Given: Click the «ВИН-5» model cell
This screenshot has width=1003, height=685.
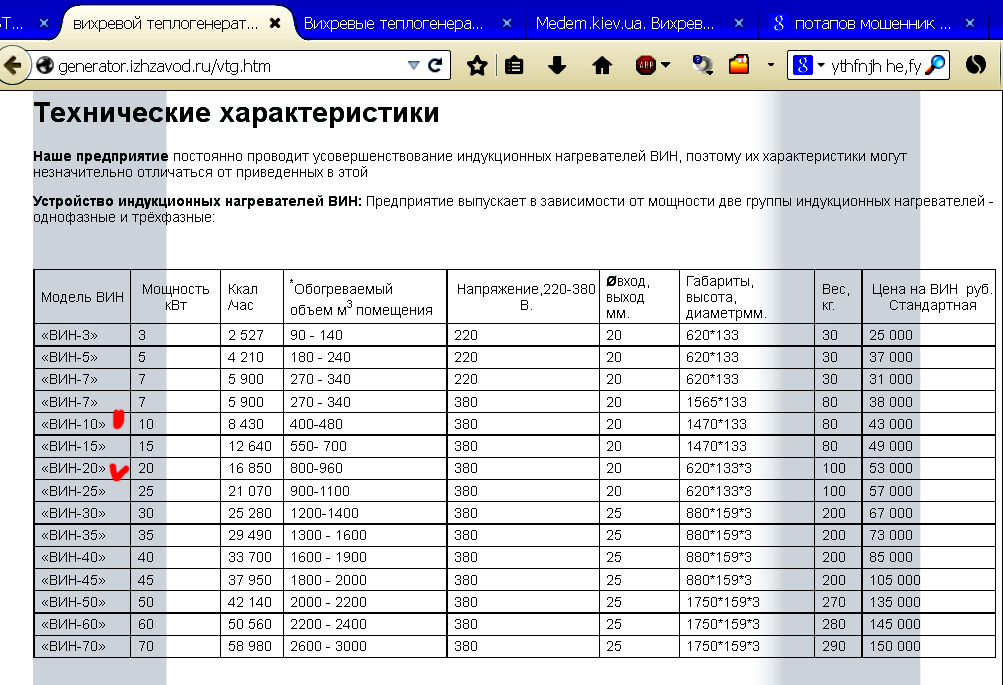Looking at the screenshot, I should click(82, 358).
